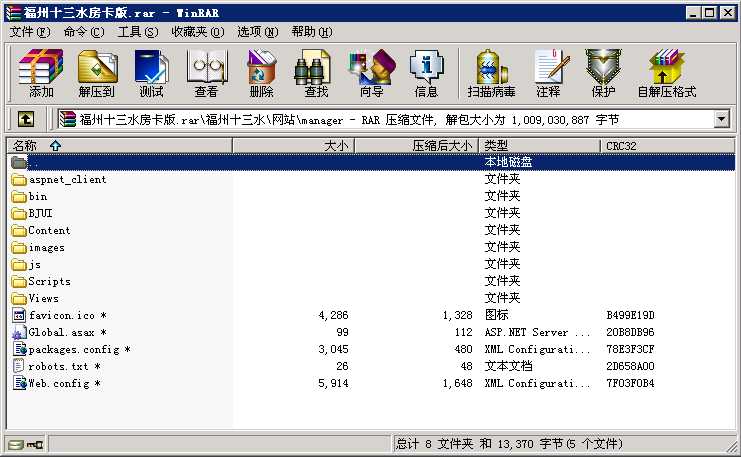The width and height of the screenshot is (741, 457).
Task: Sort by the 类型 column header
Action: point(539,146)
